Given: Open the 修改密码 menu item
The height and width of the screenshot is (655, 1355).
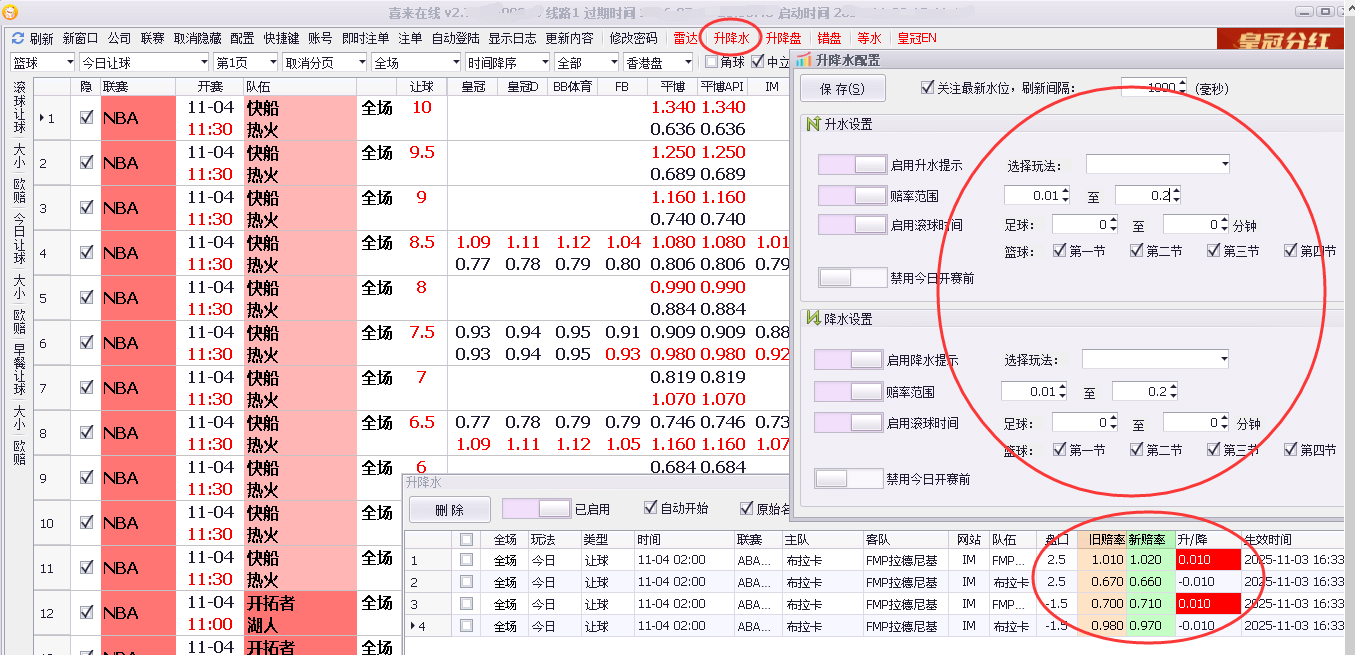Looking at the screenshot, I should tap(633, 38).
